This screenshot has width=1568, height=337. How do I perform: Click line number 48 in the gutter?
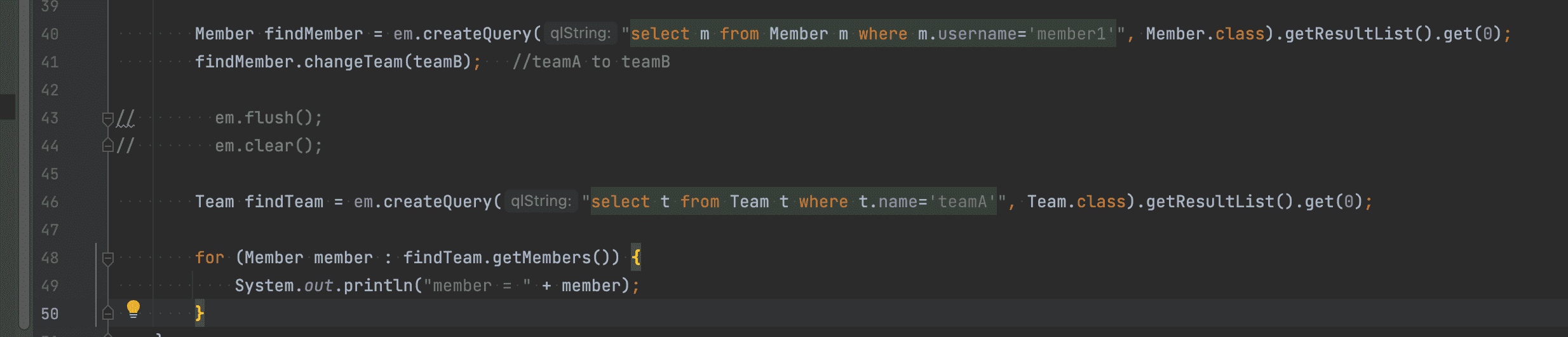click(50, 258)
